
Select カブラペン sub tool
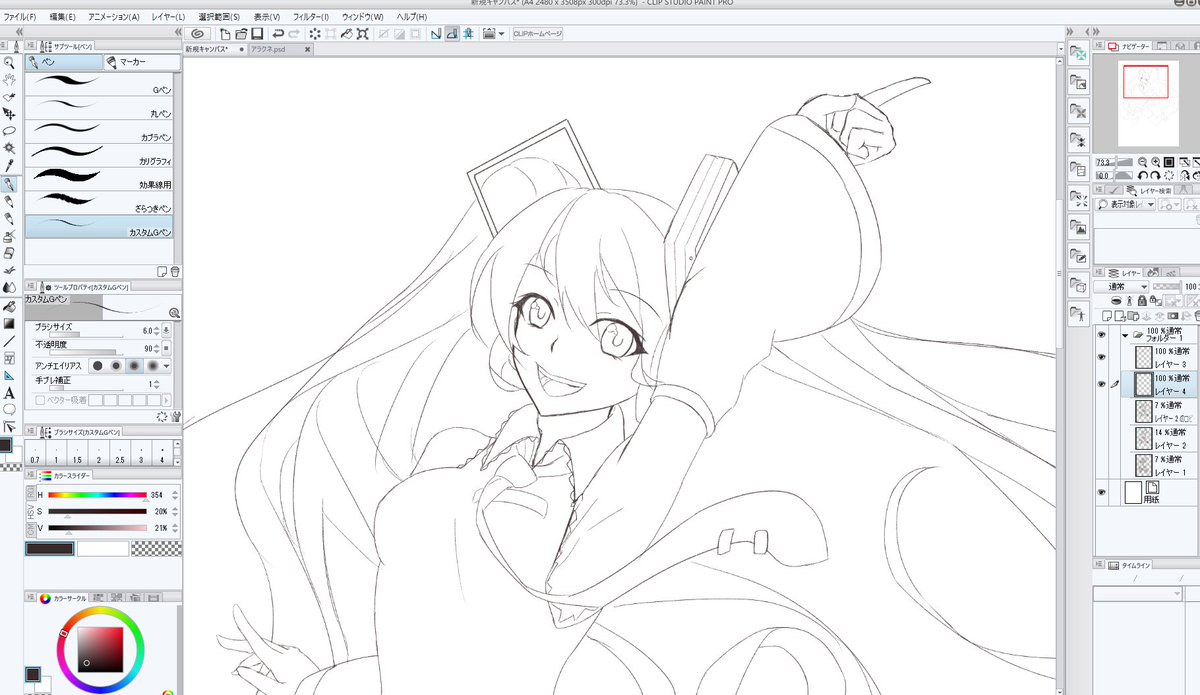click(99, 132)
